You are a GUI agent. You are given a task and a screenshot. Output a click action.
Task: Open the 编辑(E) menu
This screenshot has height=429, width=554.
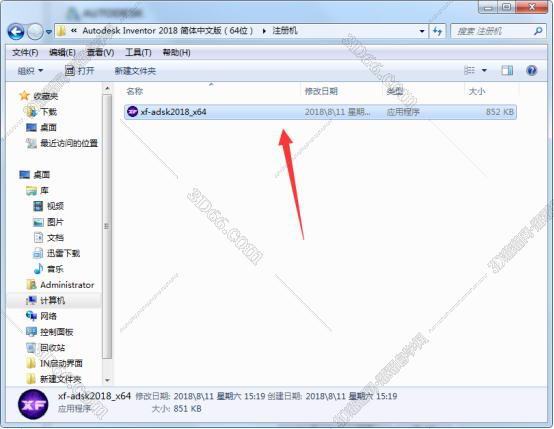tap(62, 53)
